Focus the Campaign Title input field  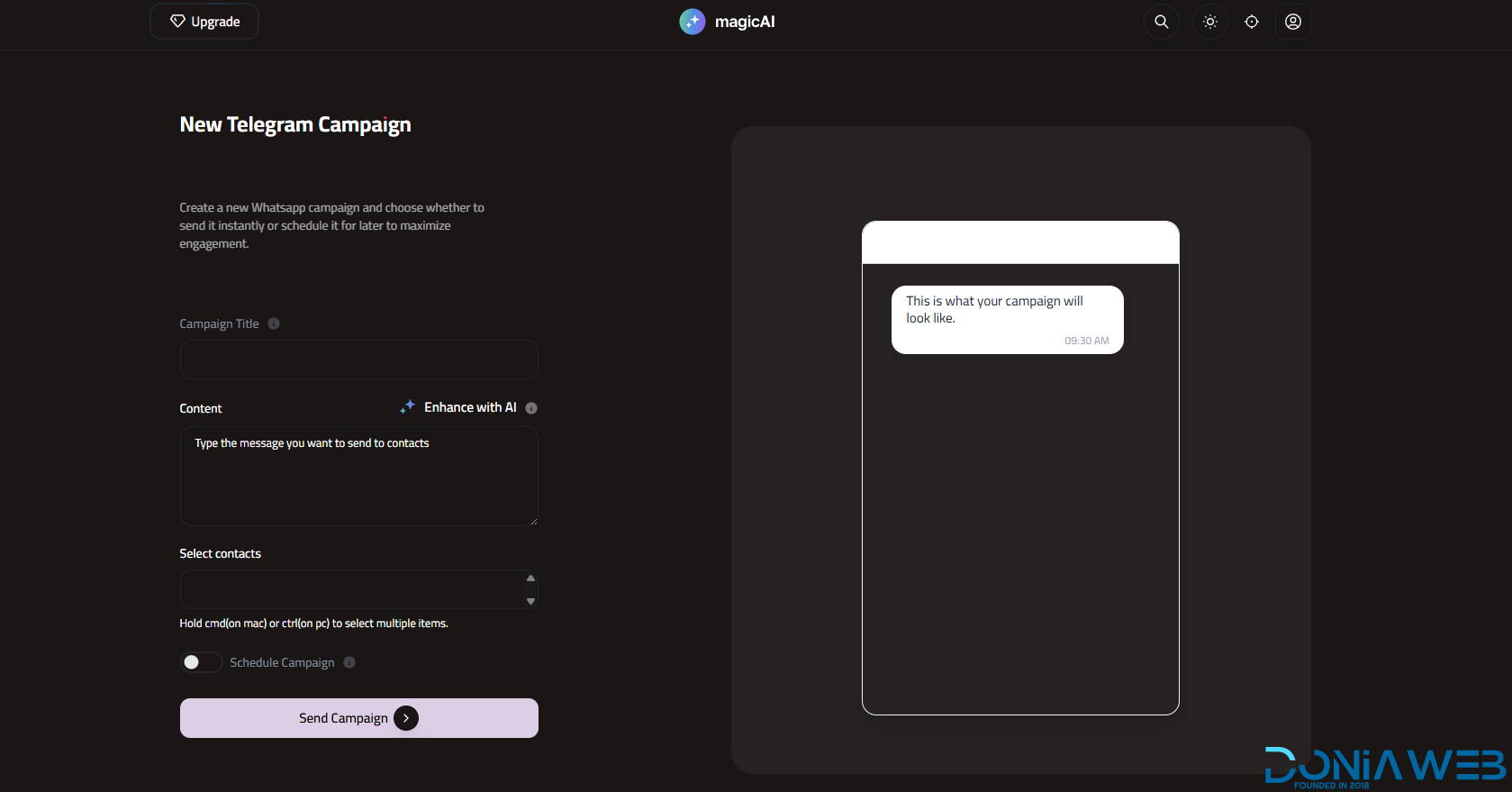tap(358, 360)
